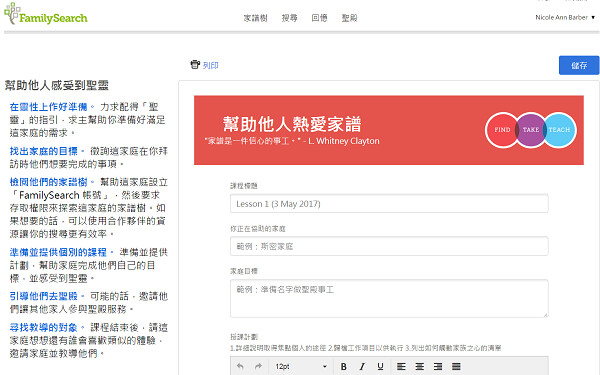The width and height of the screenshot is (600, 375).
Task: Open the 搜尋 menu
Action: [x=289, y=18]
